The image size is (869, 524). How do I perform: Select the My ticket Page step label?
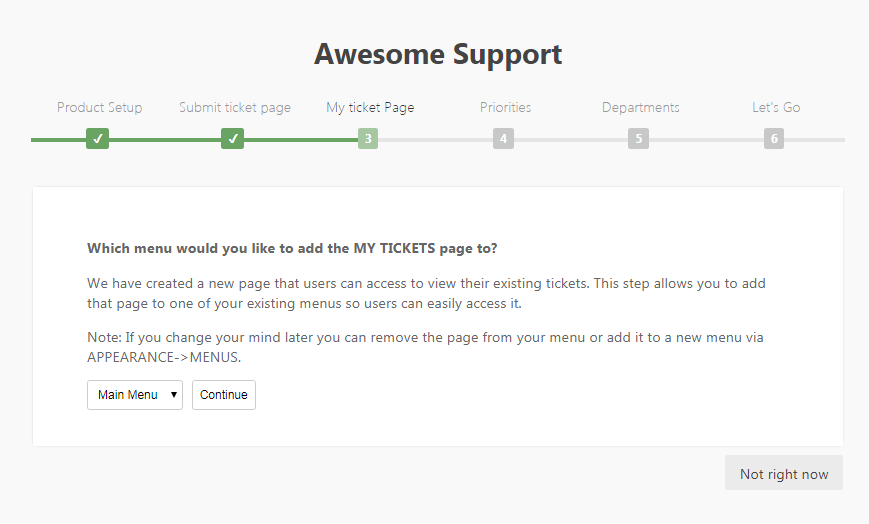click(x=370, y=107)
